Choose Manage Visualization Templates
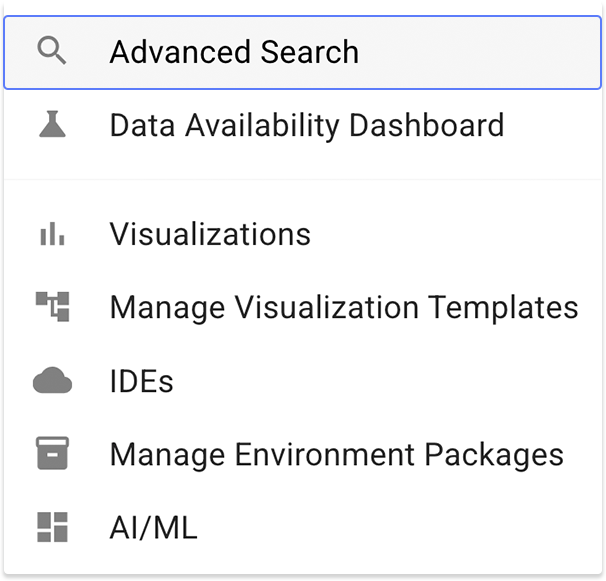 pyautogui.click(x=302, y=307)
